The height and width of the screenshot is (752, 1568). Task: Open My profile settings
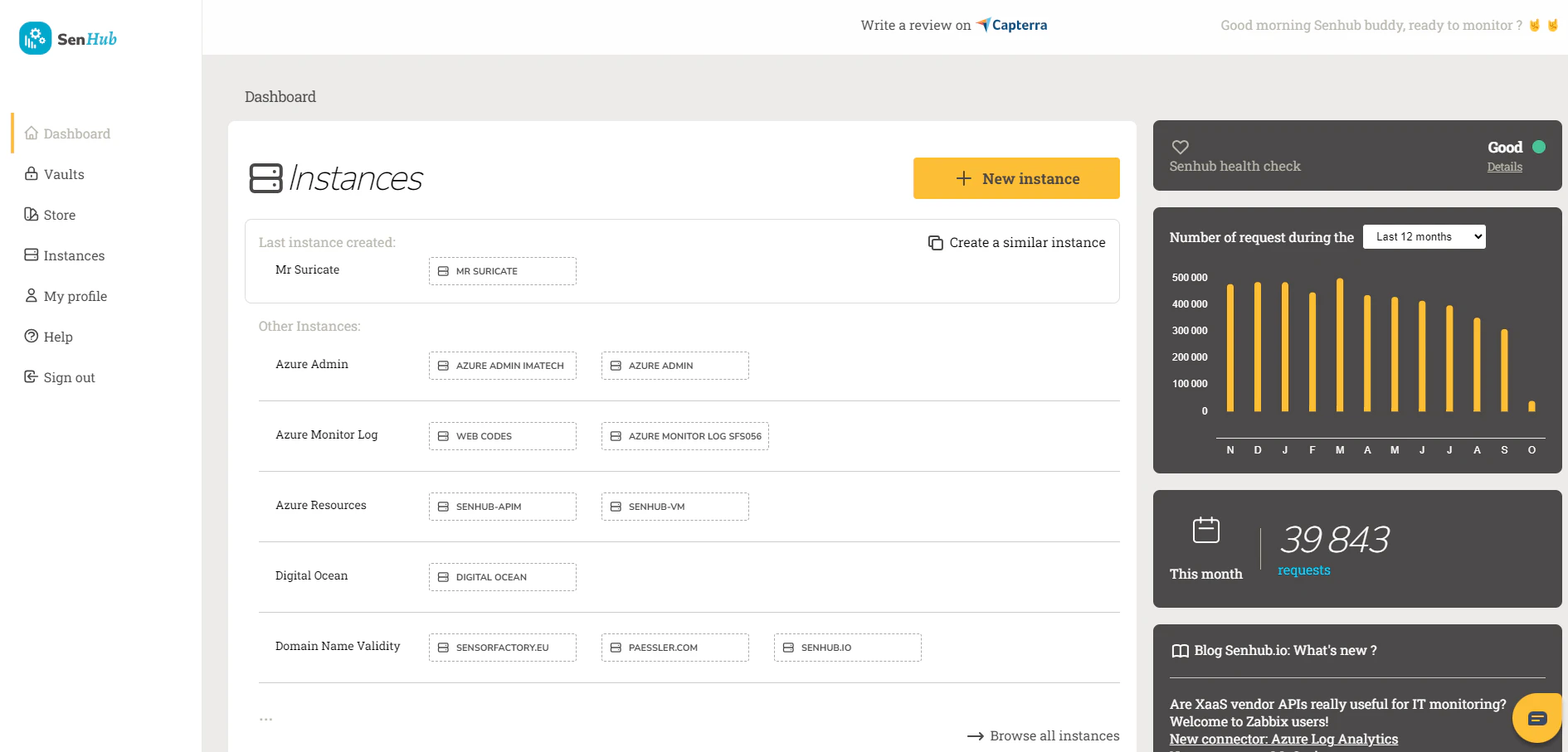(75, 296)
